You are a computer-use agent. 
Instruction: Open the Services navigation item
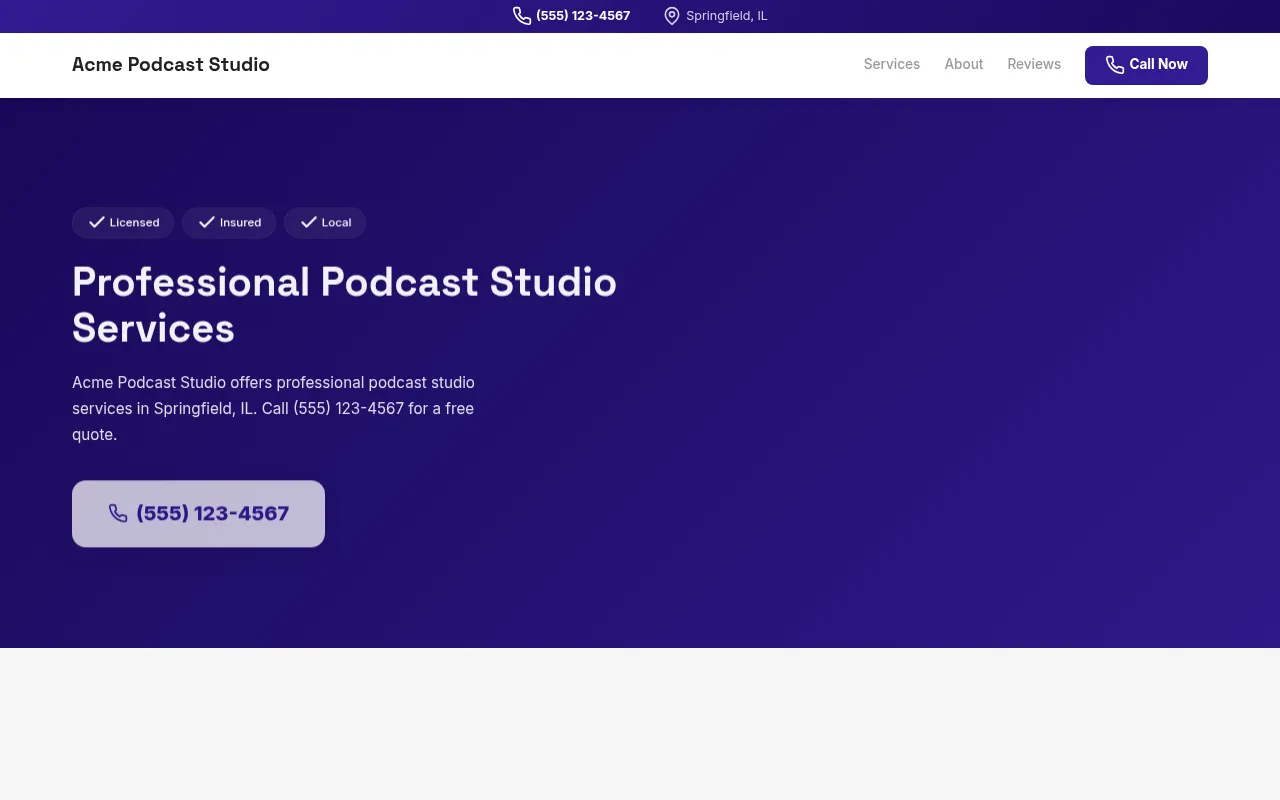[891, 64]
